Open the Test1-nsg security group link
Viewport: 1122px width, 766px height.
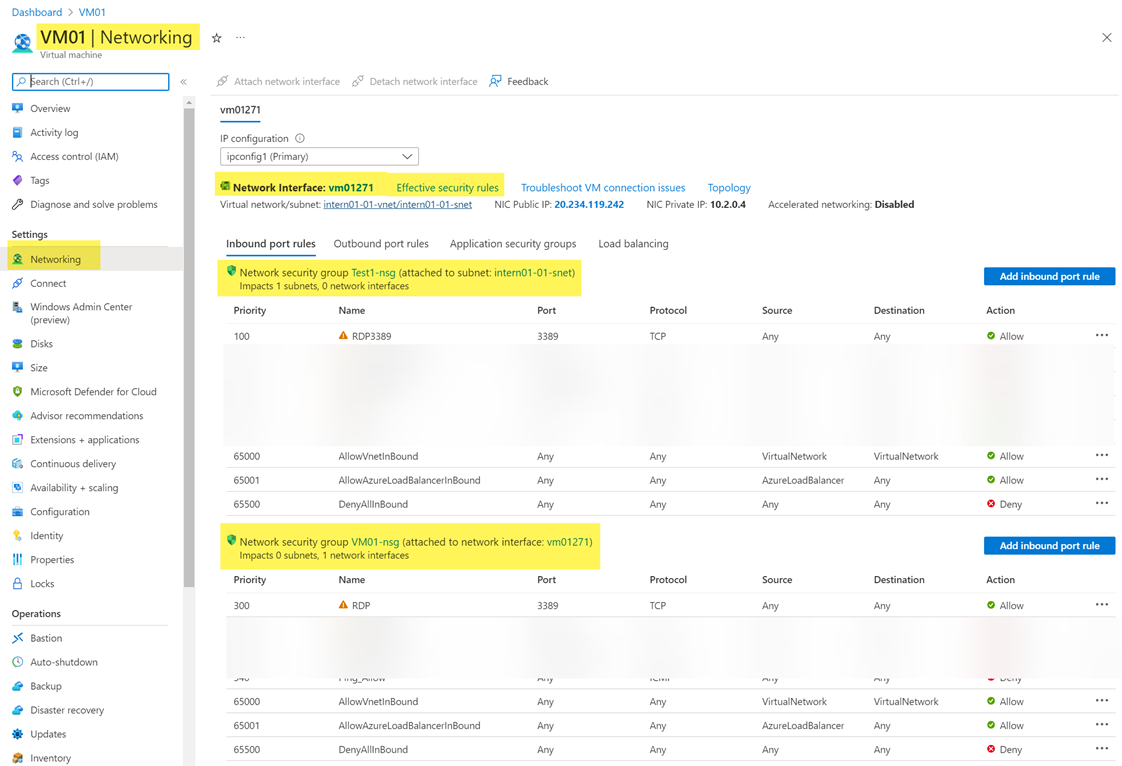pos(373,272)
